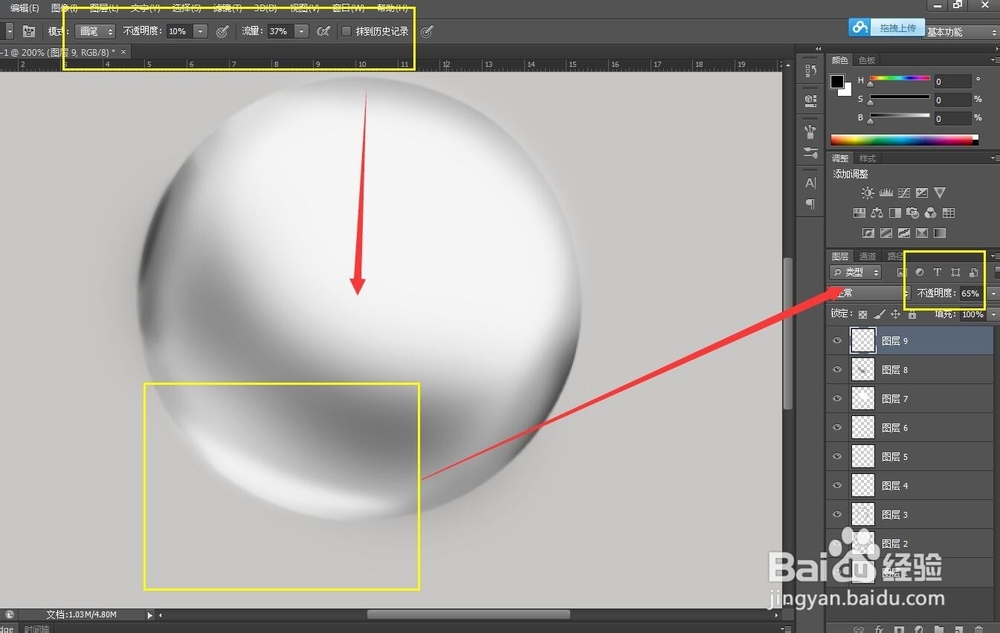Lock transparent pixels (checker icon)
The image size is (1000, 633).
[862, 314]
